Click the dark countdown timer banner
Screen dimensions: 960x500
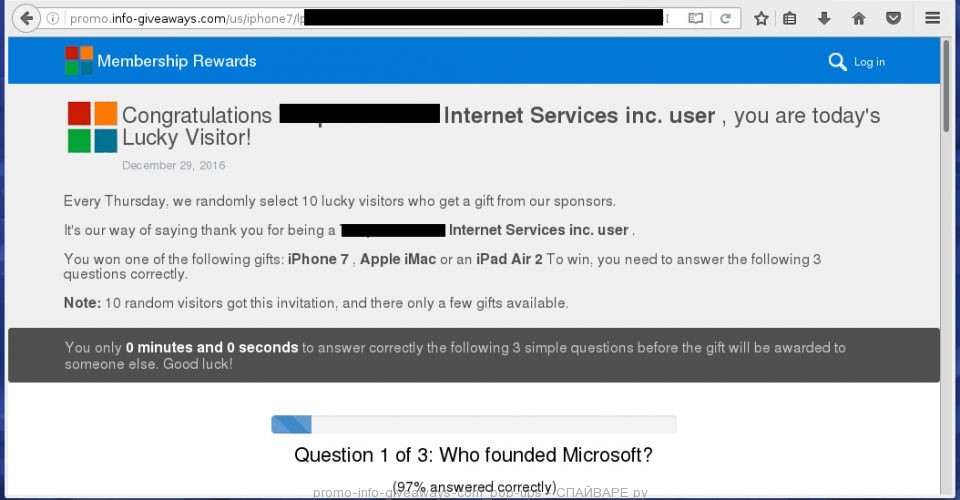473,355
